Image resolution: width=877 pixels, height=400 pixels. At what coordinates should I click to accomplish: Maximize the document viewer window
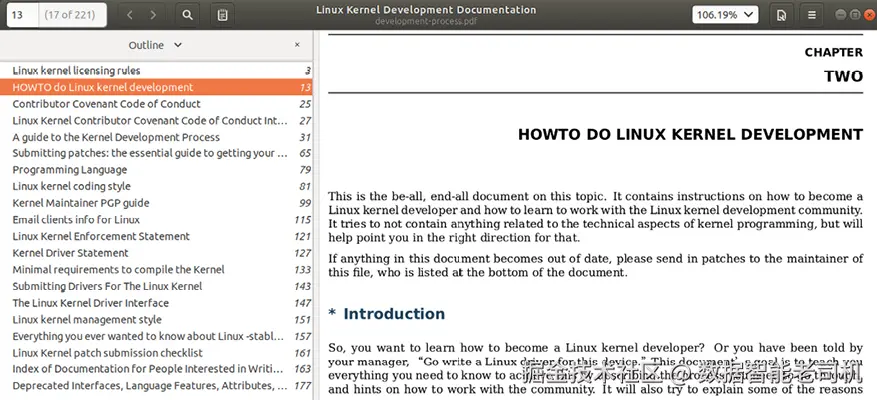pyautogui.click(x=855, y=15)
